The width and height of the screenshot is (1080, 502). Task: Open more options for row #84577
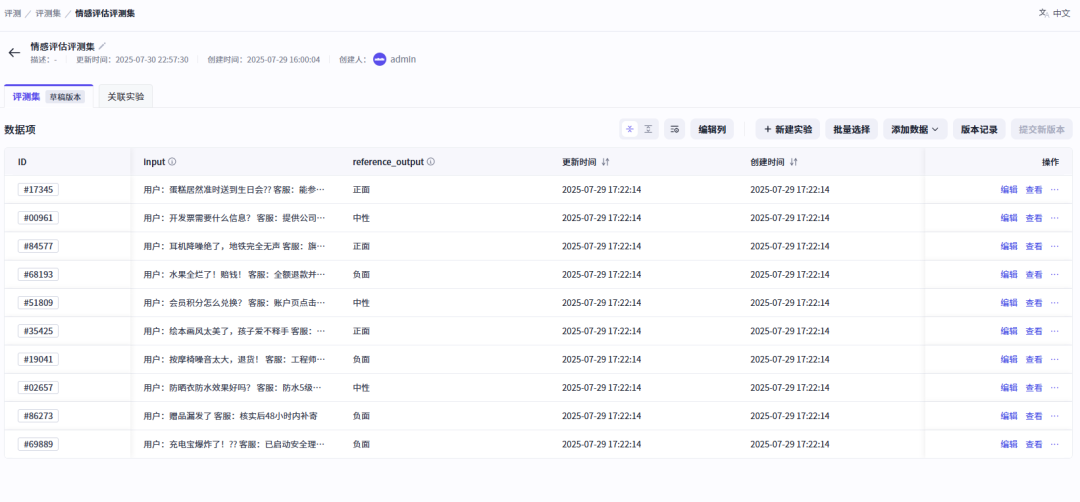tap(1055, 247)
